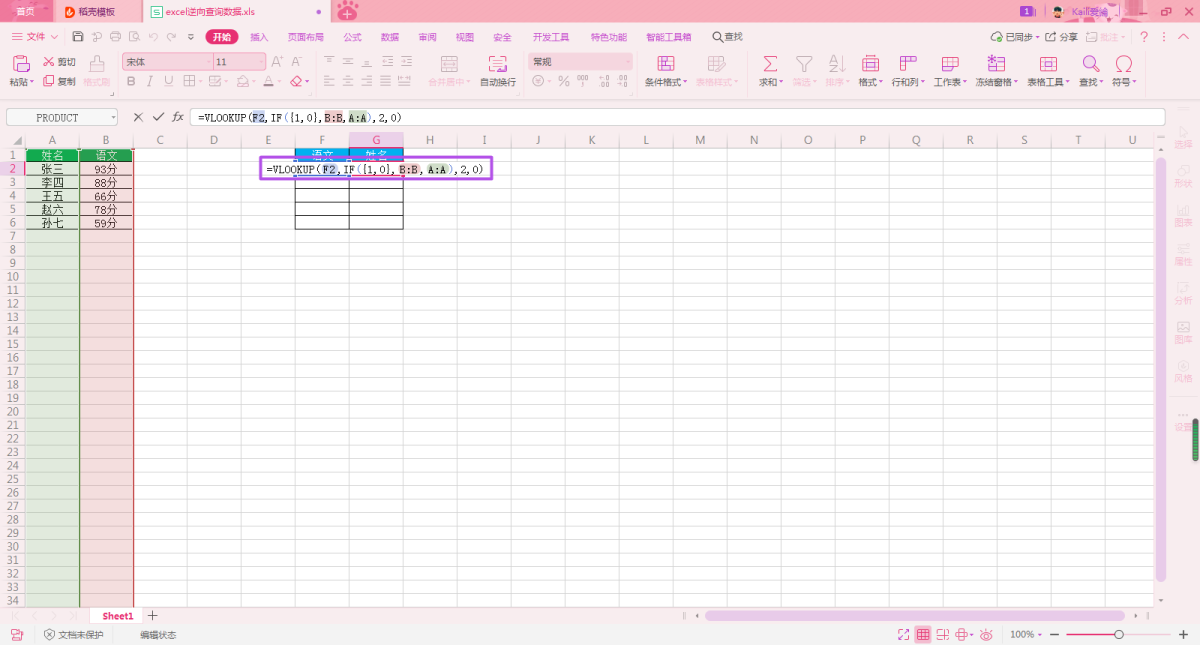Toggle eye-protection mode in status bar
The image size is (1200, 645).
coord(986,634)
